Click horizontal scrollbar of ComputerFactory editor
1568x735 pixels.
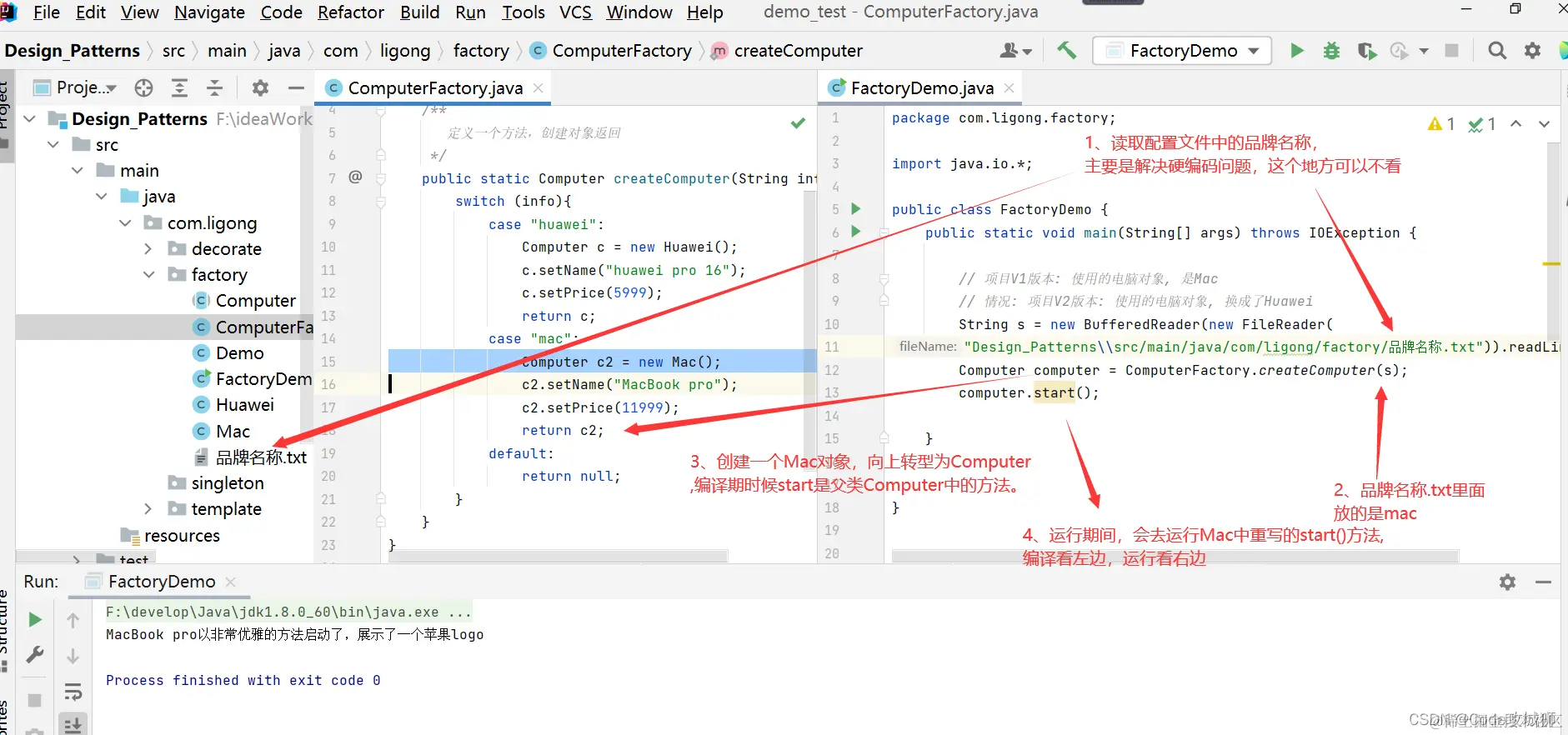[558, 556]
